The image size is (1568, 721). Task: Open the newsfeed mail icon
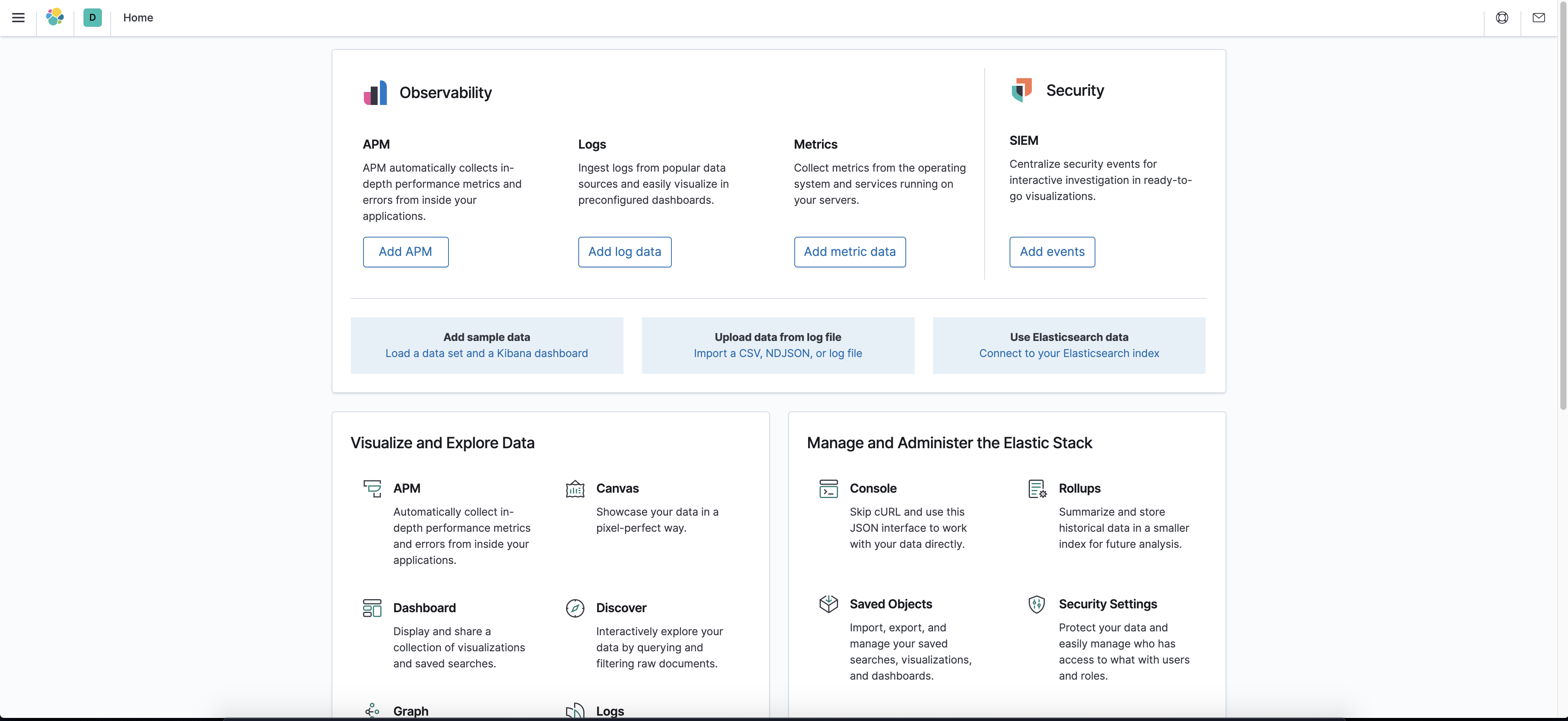[x=1538, y=18]
